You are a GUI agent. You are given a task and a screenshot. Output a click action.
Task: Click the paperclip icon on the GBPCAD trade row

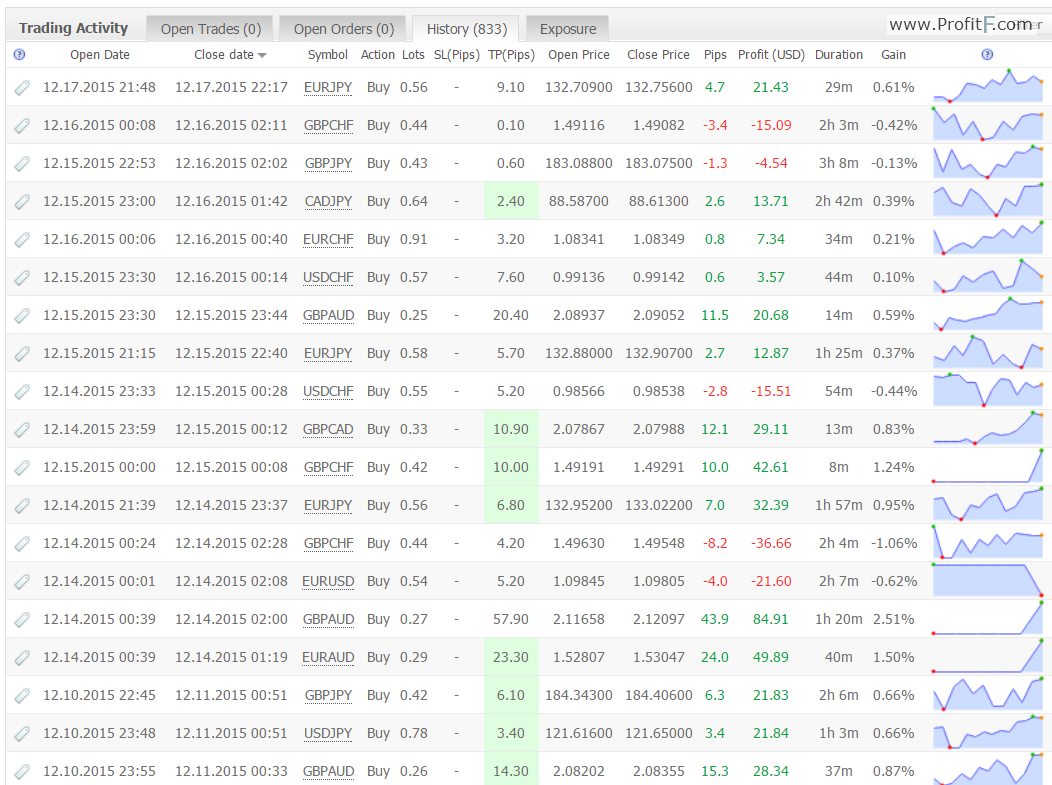[x=22, y=430]
